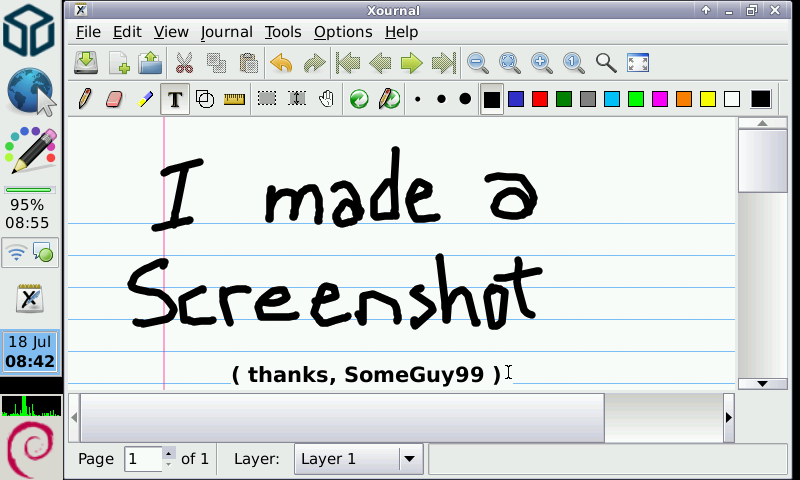Select the Highlighter tool
The width and height of the screenshot is (800, 480).
pos(145,99)
